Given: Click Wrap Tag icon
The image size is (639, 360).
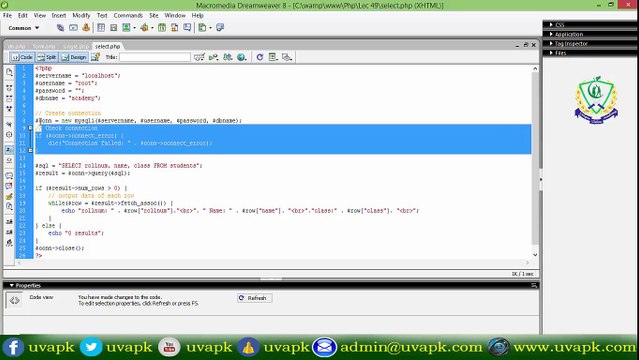Looking at the screenshot, I should [9, 197].
